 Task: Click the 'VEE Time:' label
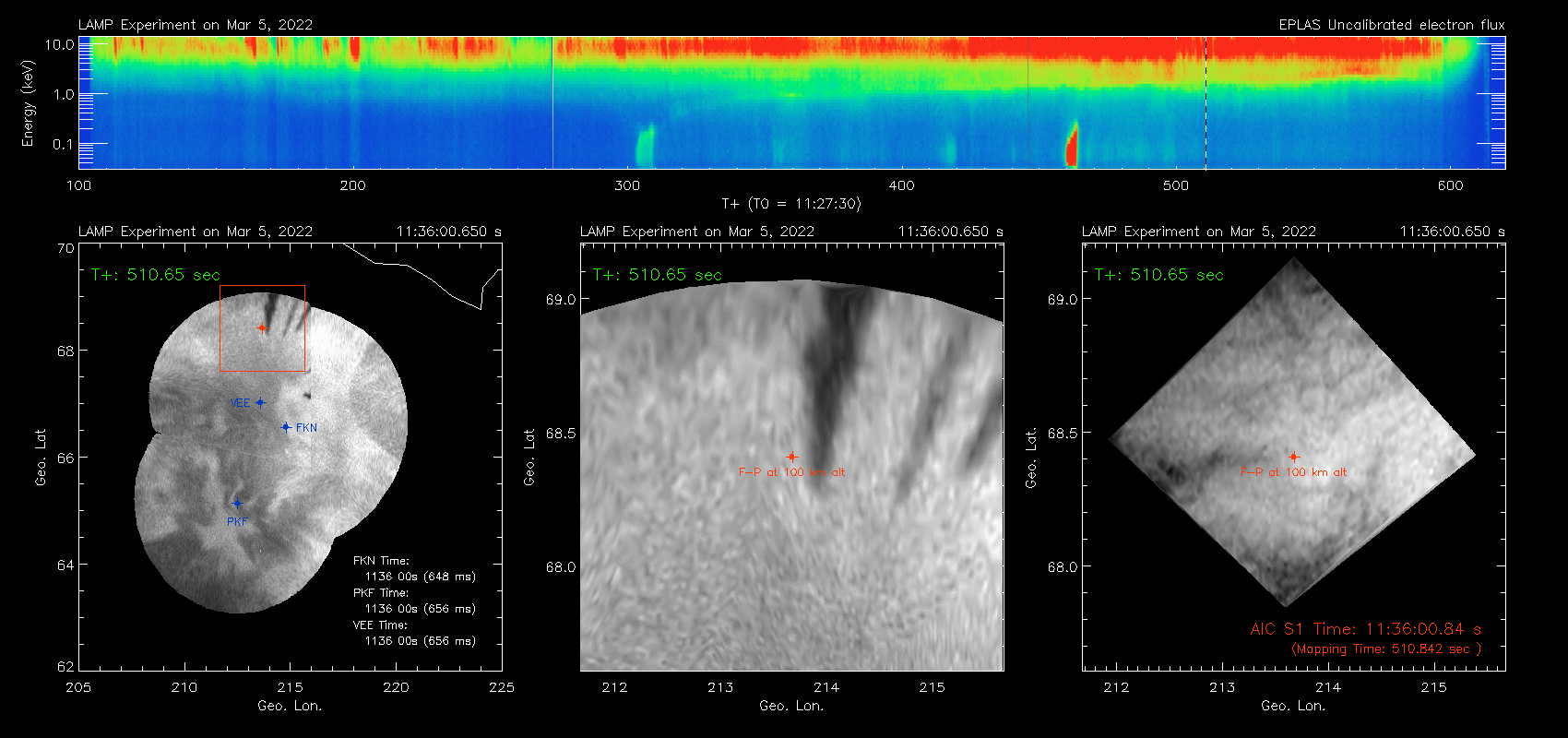coord(381,625)
